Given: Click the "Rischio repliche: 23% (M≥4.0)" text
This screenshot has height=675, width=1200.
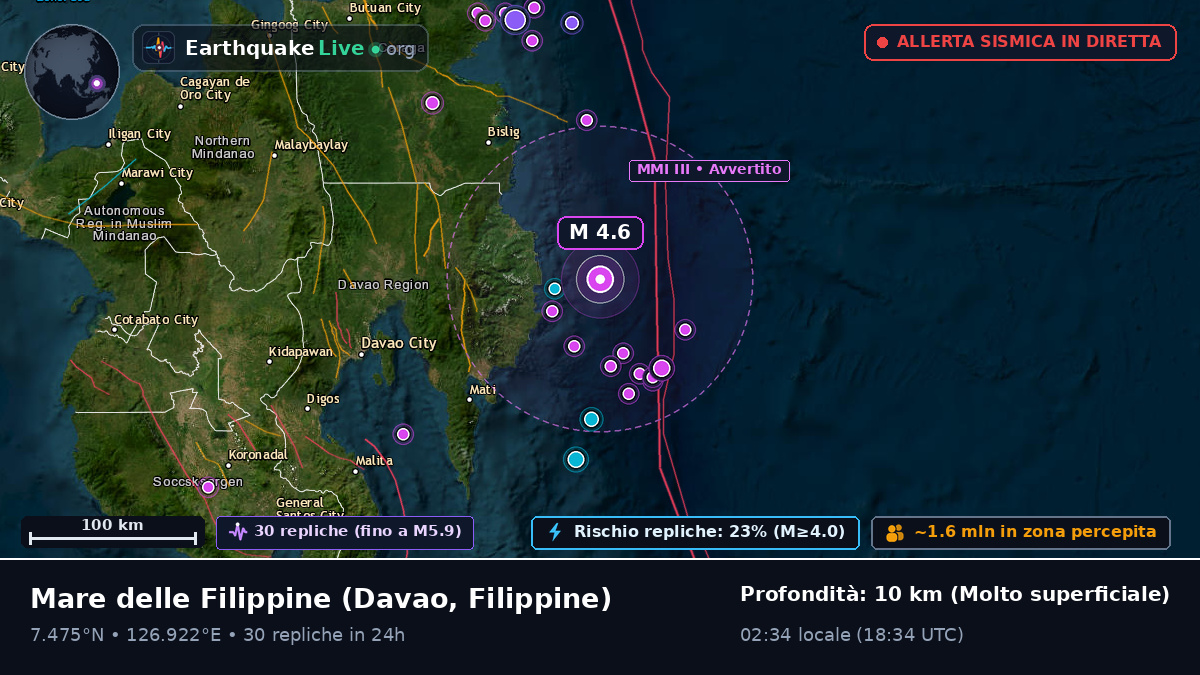Looking at the screenshot, I should click(710, 532).
